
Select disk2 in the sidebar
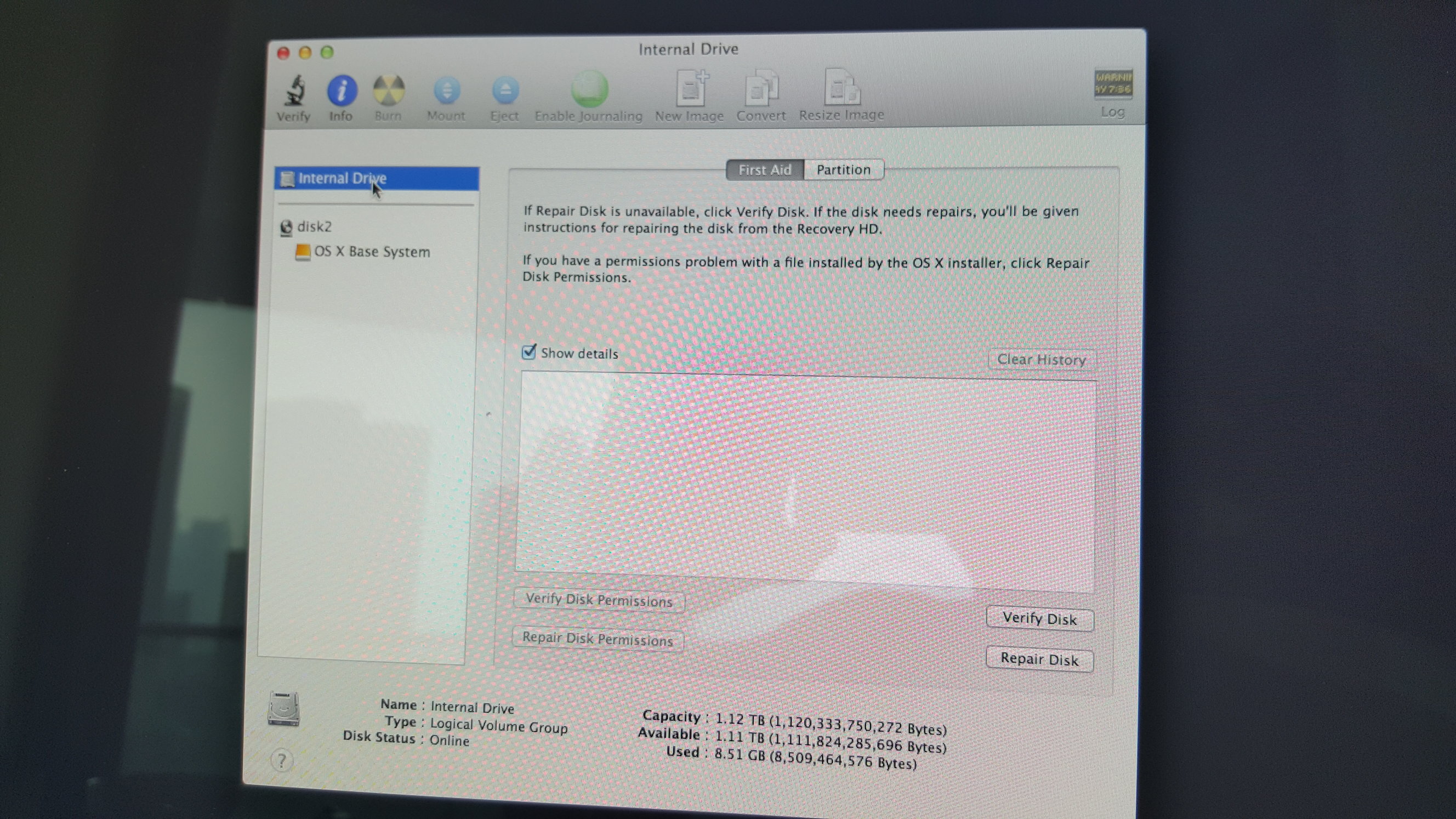coord(306,226)
